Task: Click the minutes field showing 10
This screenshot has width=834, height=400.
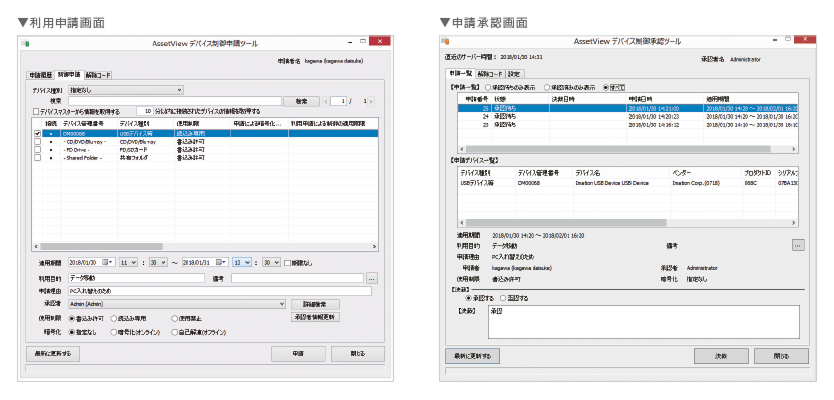Action: 145,112
